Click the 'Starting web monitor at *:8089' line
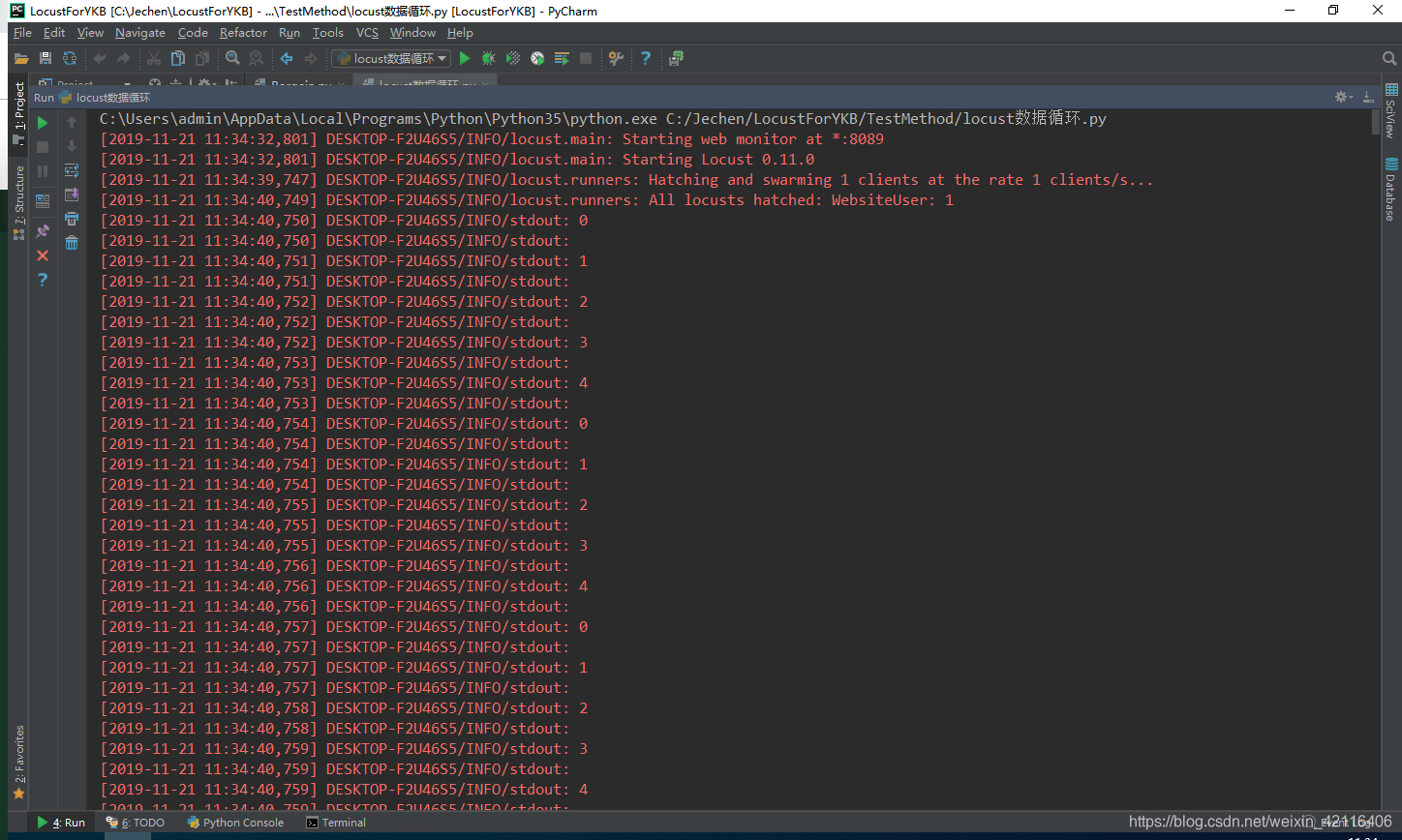Image resolution: width=1402 pixels, height=840 pixels. coord(492,139)
